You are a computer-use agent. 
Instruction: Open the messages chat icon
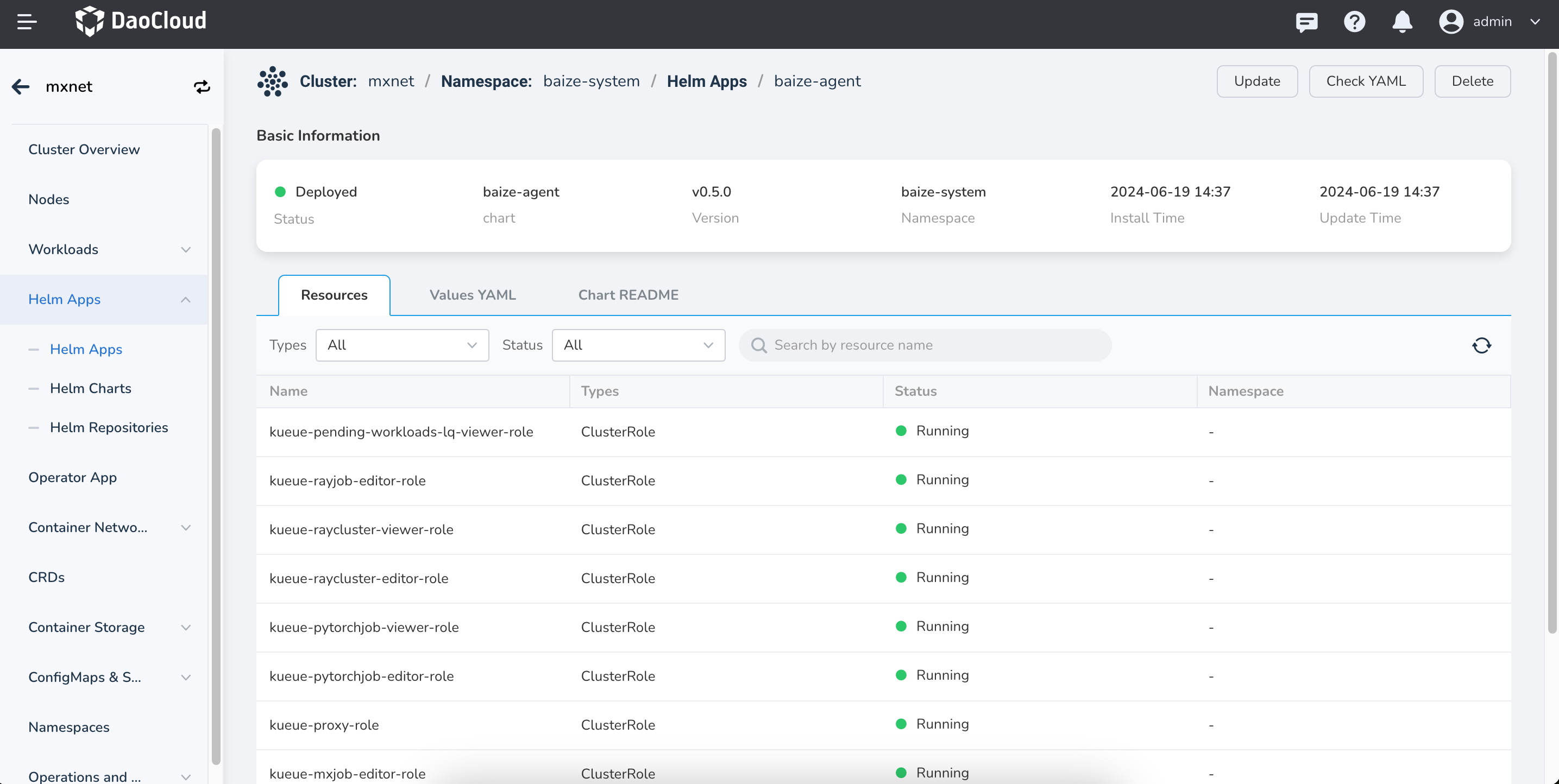1306,22
